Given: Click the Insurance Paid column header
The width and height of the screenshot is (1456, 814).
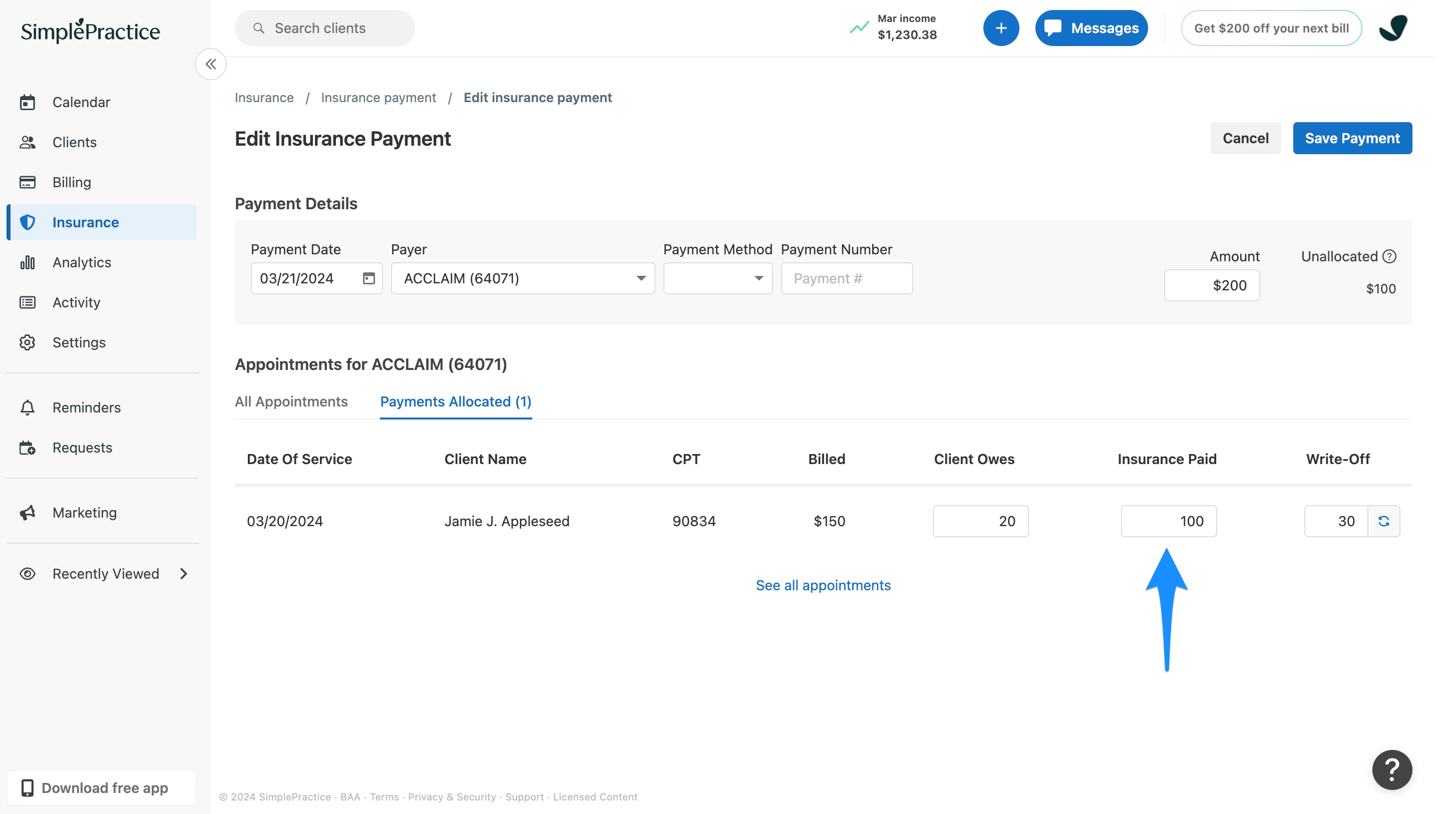Looking at the screenshot, I should coord(1167,459).
